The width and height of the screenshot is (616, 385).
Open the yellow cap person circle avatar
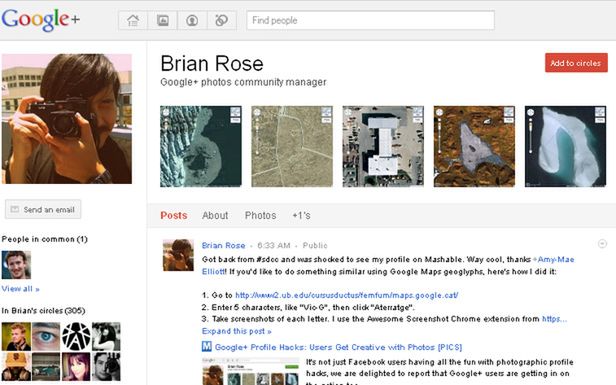point(16,367)
